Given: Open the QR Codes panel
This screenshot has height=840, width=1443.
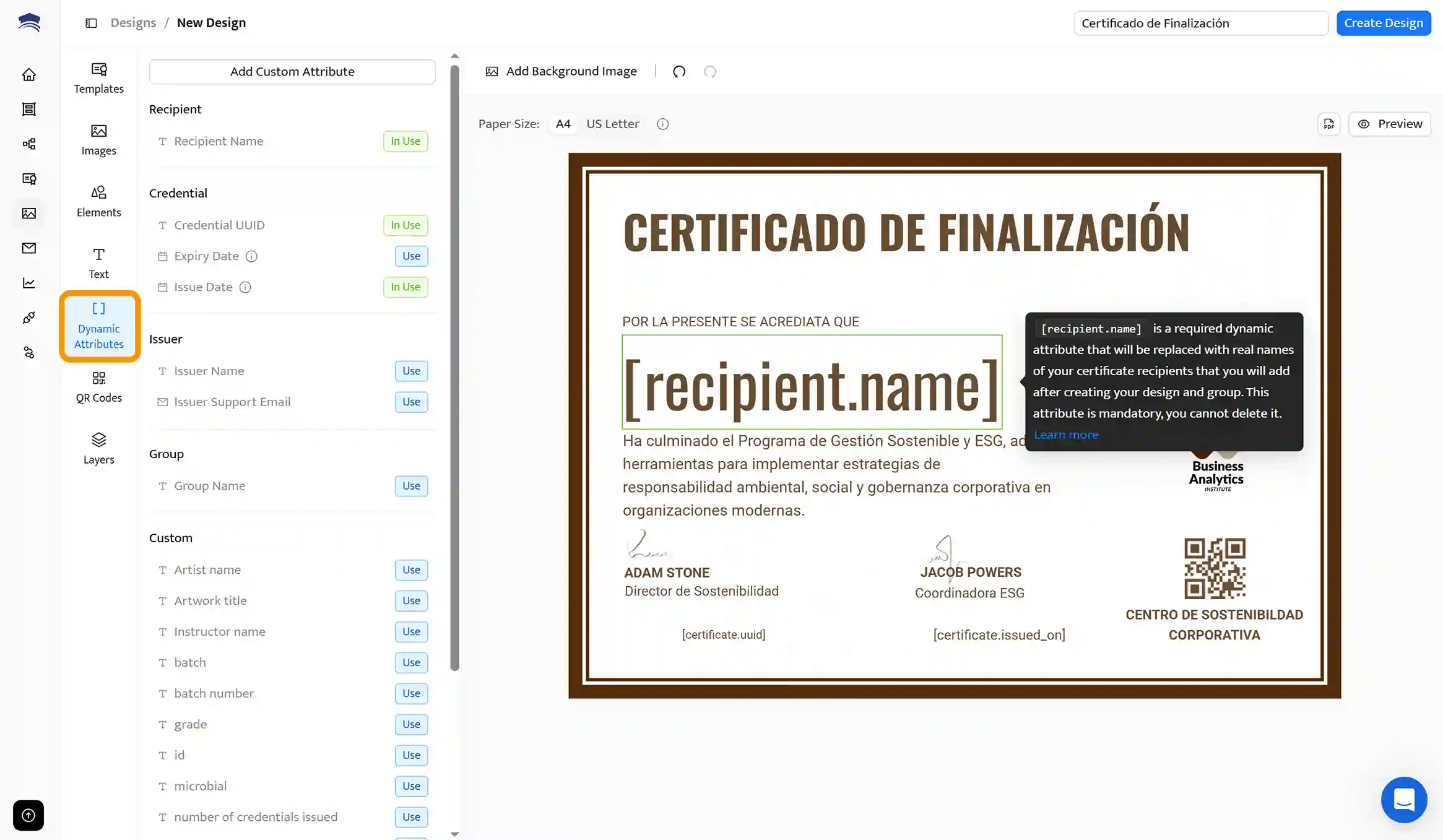Looking at the screenshot, I should click(x=98, y=387).
